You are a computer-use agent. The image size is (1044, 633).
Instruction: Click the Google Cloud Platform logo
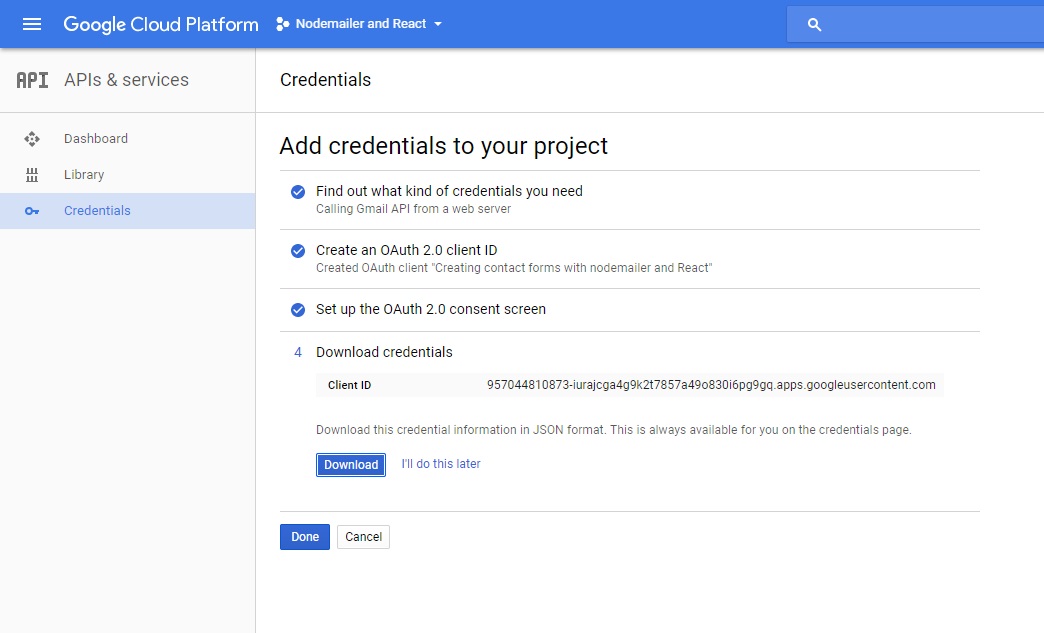pos(161,24)
